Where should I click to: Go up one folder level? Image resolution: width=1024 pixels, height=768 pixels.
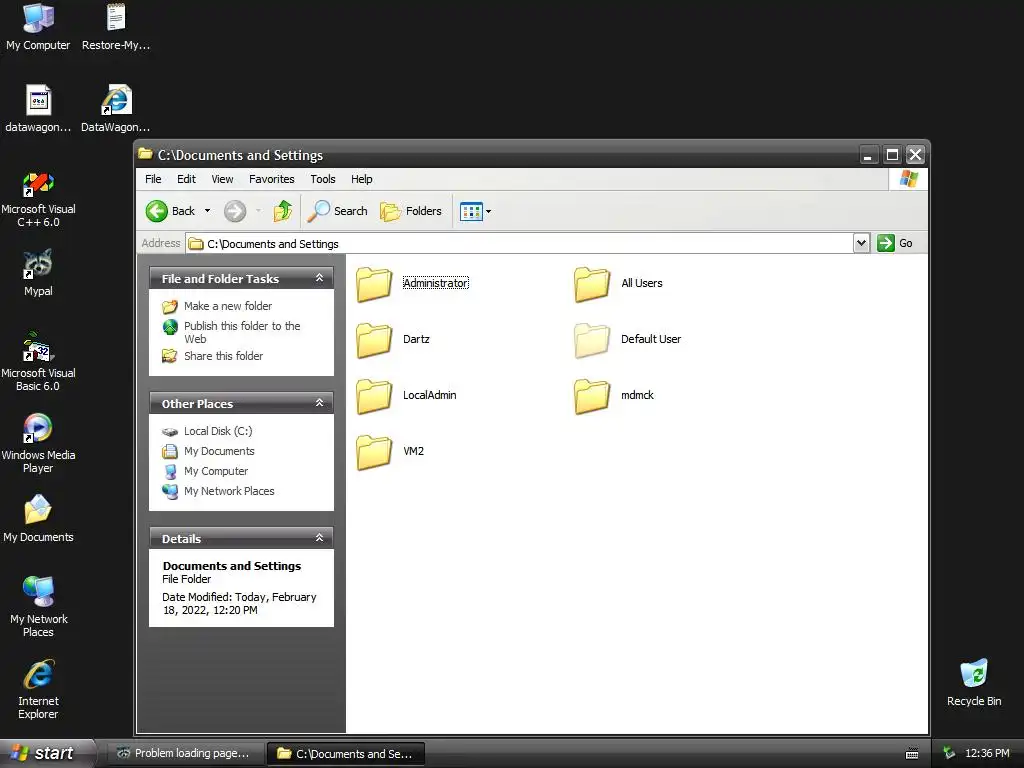(283, 211)
